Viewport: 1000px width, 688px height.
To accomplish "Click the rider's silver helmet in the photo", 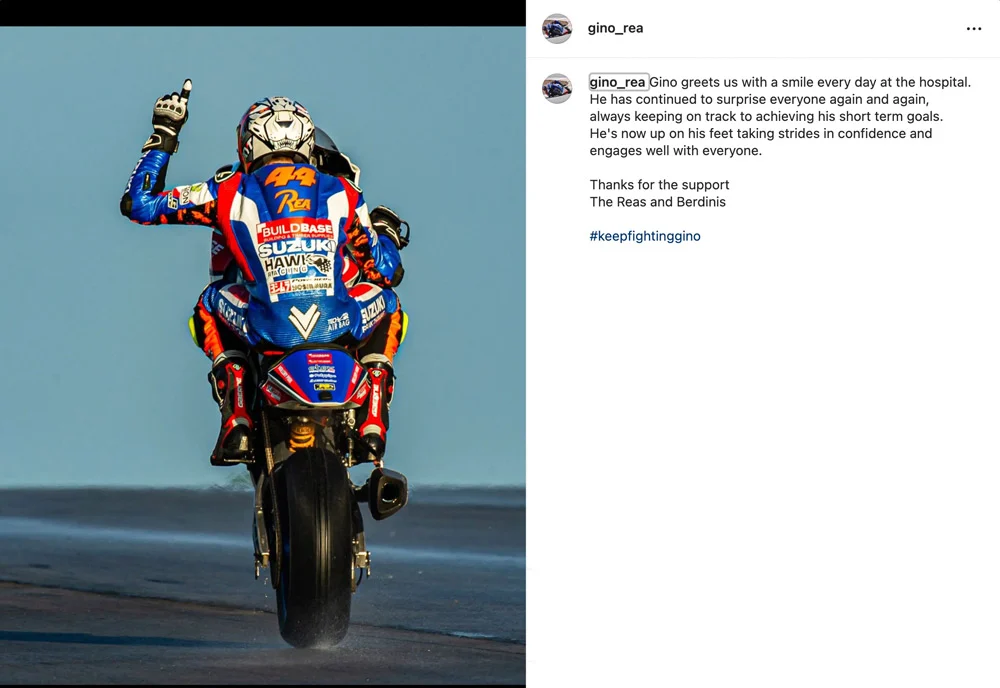I will point(277,132).
